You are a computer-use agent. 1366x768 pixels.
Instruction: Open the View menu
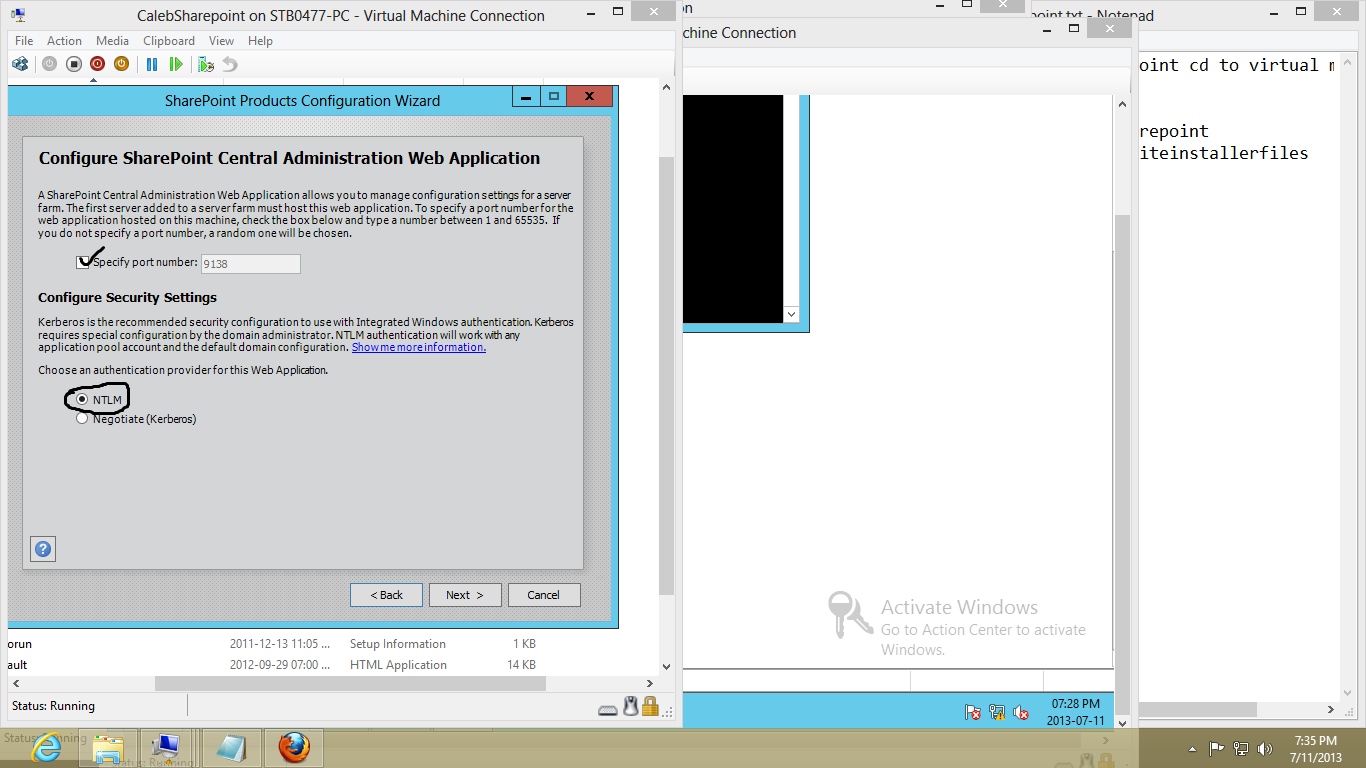[221, 41]
